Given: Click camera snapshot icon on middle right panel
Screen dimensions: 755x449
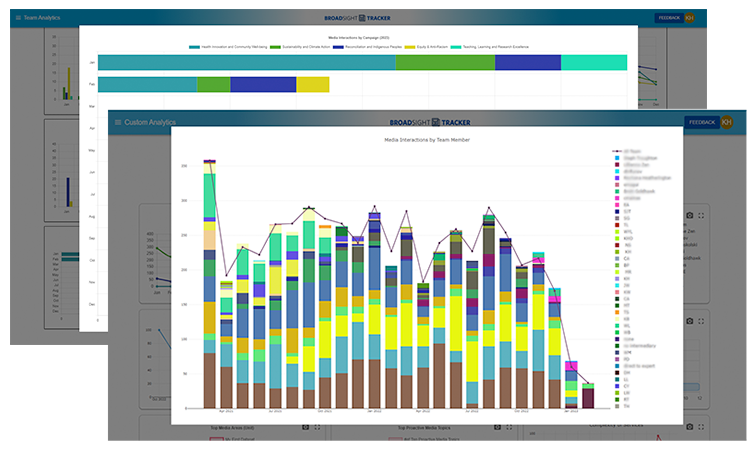Looking at the screenshot, I should [x=690, y=321].
